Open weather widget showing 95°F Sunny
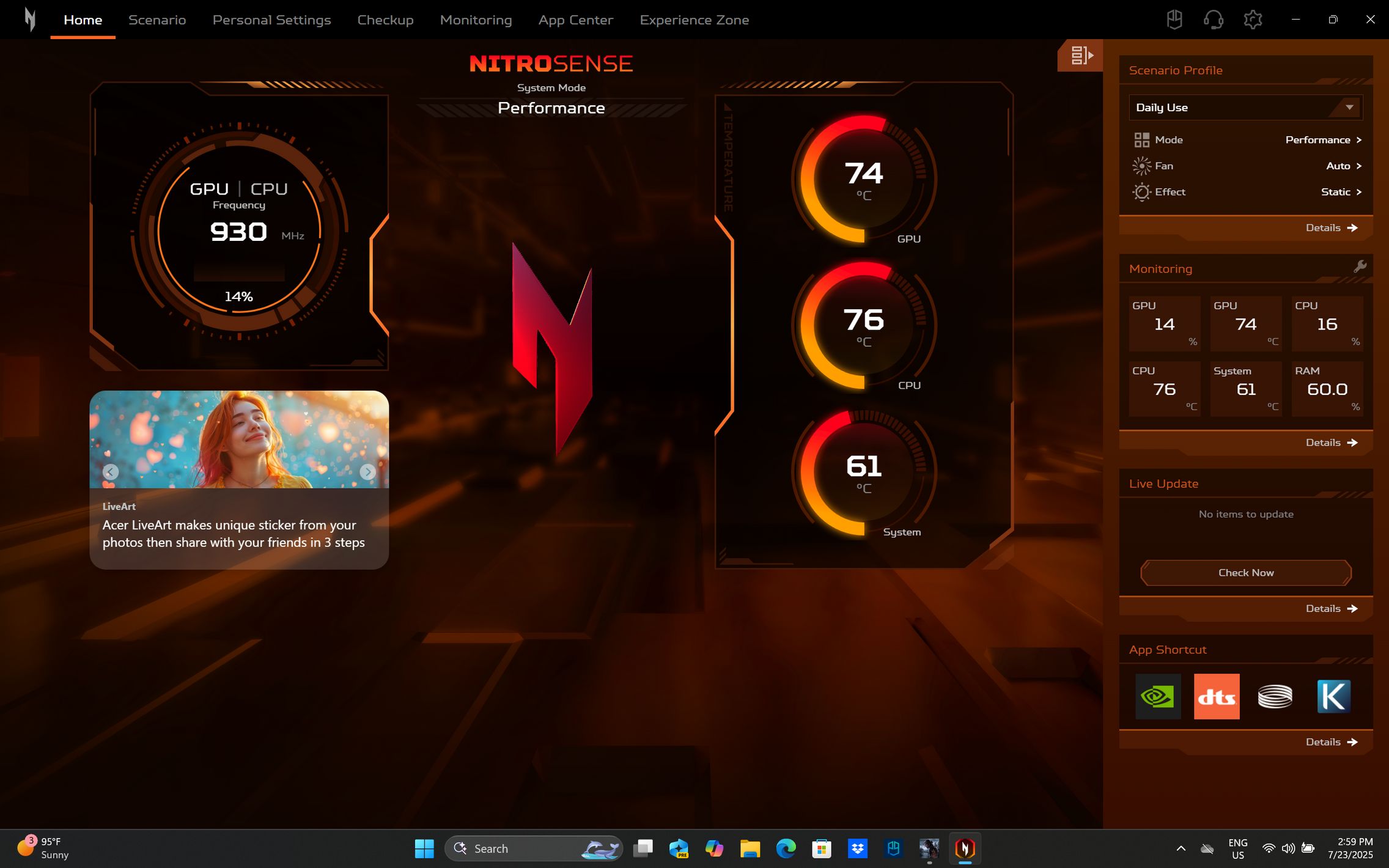Screen dimensions: 1389x868 pos(43,848)
